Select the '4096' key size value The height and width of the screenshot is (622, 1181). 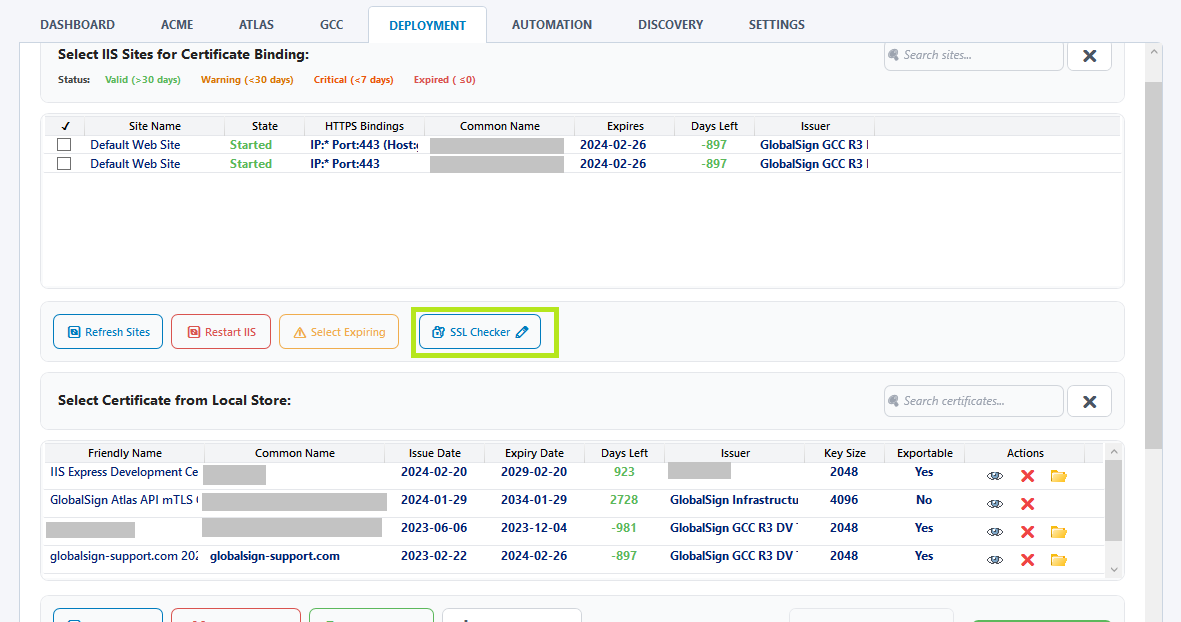pos(844,500)
